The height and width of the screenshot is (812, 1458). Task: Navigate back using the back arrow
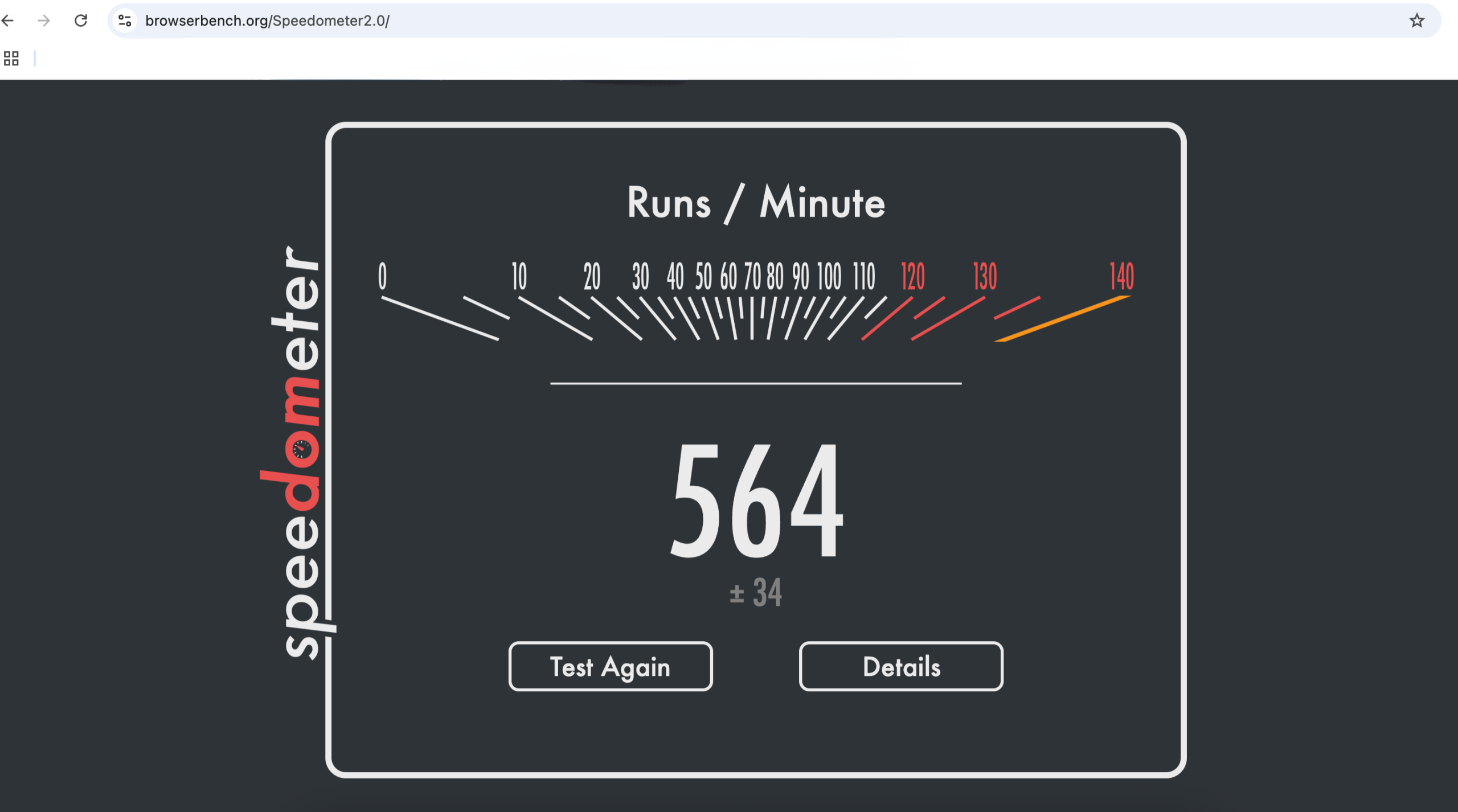(9, 21)
